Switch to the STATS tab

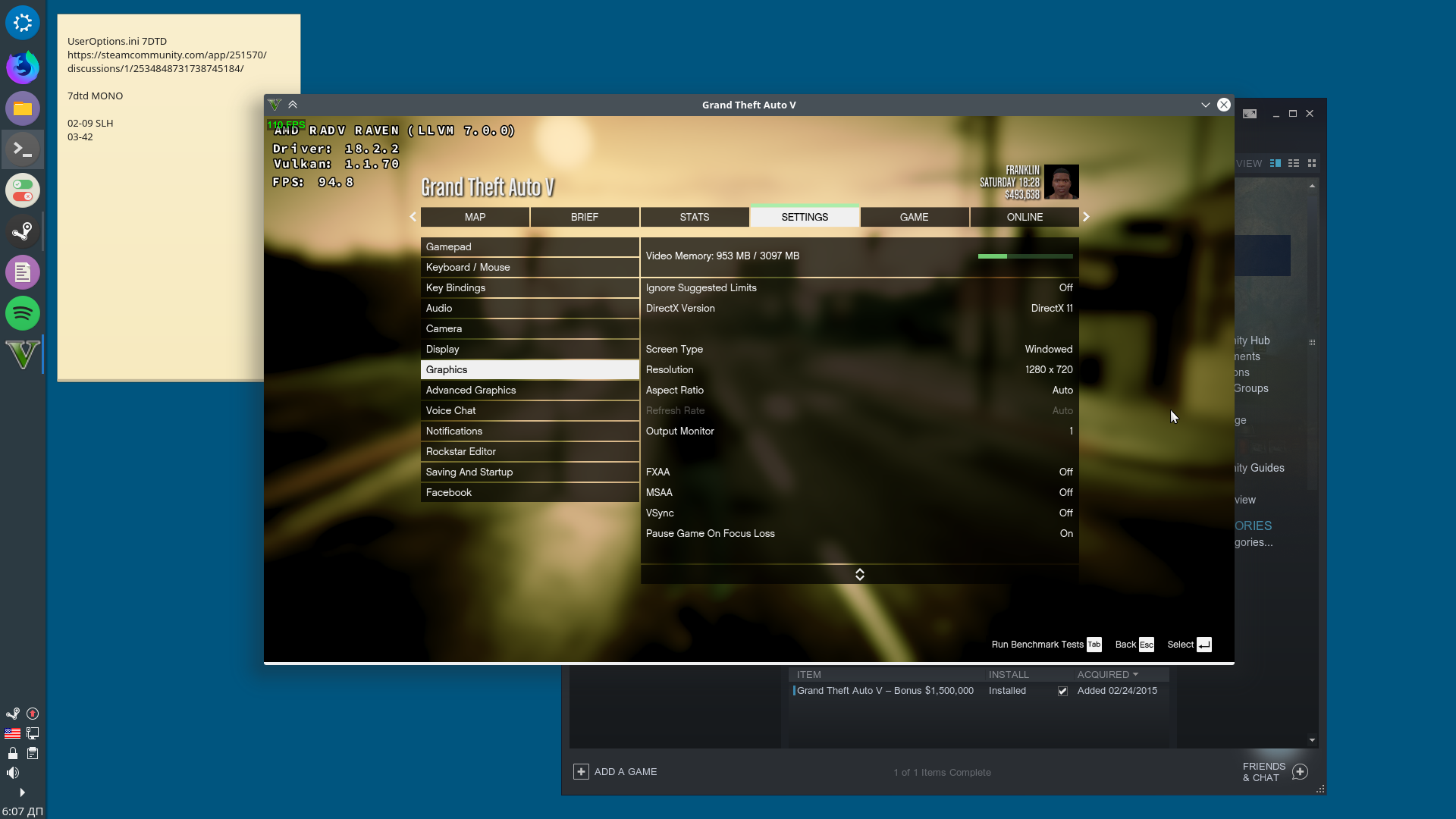(x=694, y=217)
